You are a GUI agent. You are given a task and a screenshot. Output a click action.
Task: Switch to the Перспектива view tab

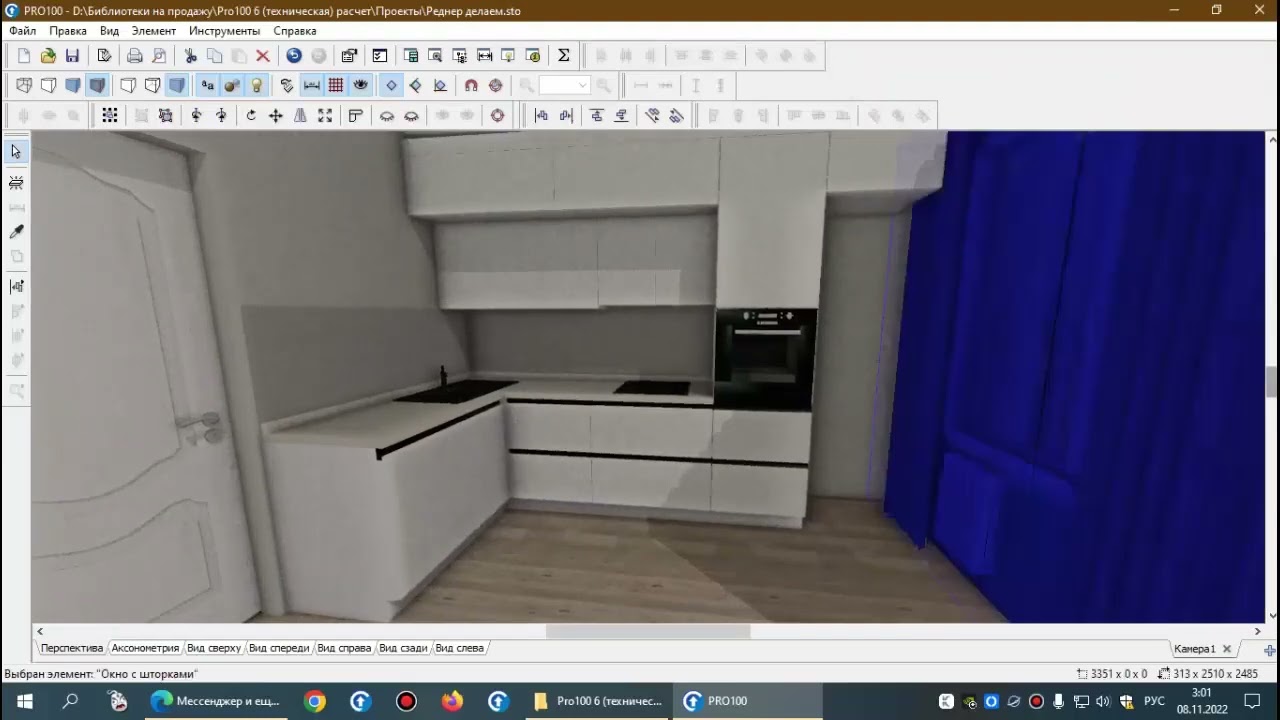72,648
